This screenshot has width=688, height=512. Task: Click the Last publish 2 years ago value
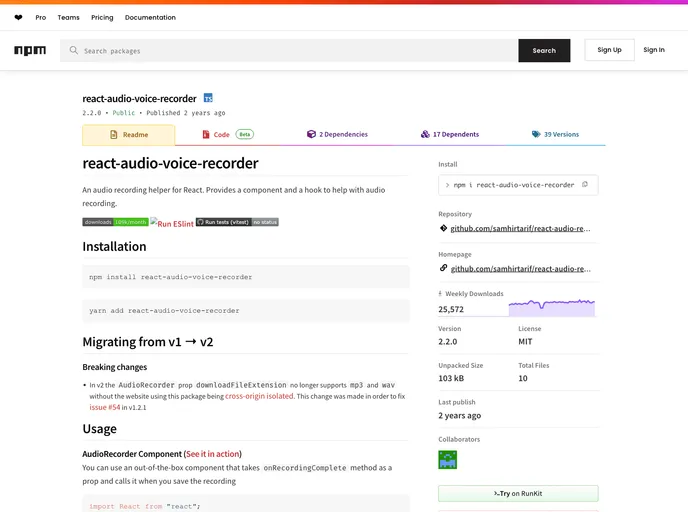click(459, 415)
